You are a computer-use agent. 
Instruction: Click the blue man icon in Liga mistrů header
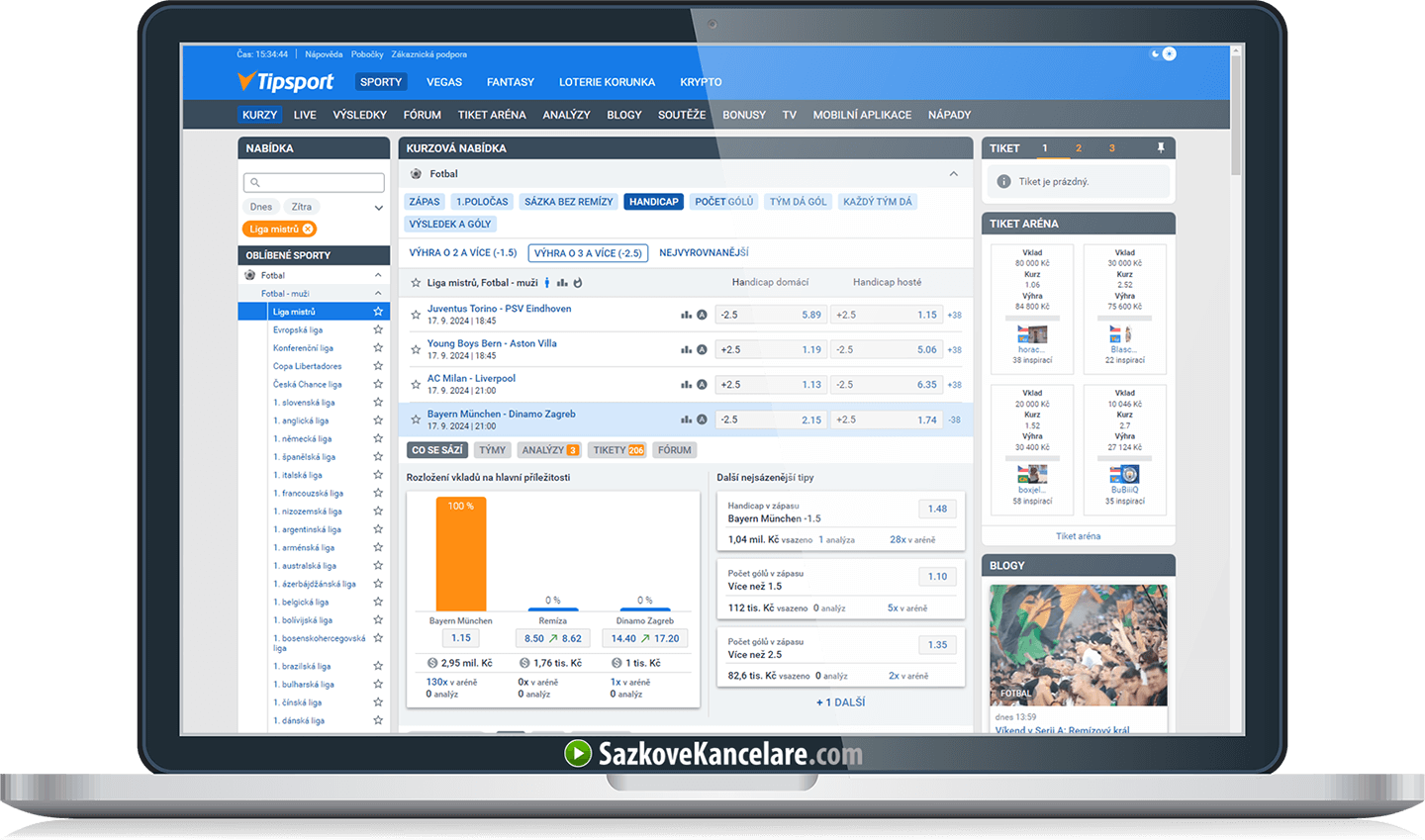tap(547, 282)
